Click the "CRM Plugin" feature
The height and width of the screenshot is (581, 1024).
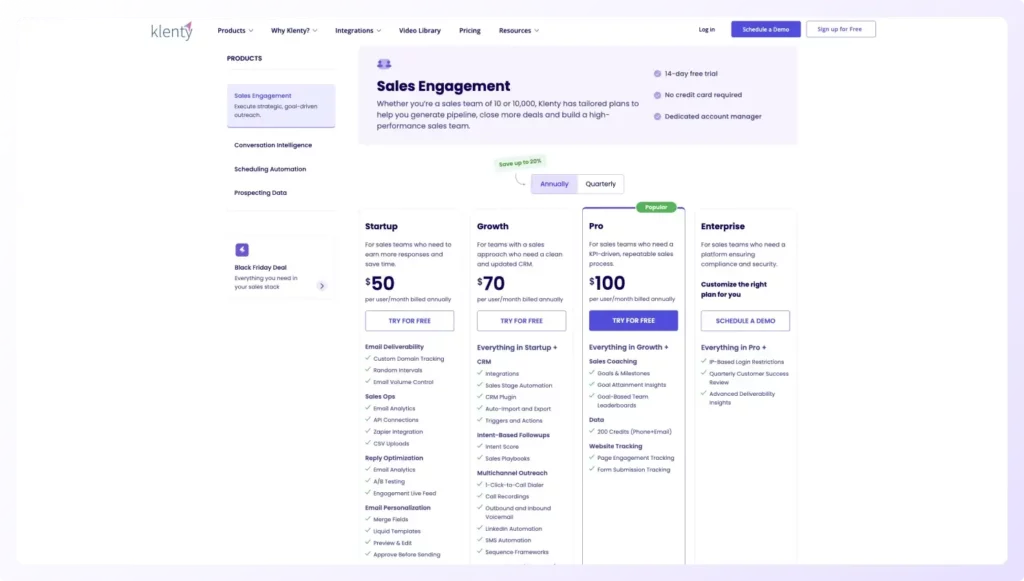pos(500,397)
